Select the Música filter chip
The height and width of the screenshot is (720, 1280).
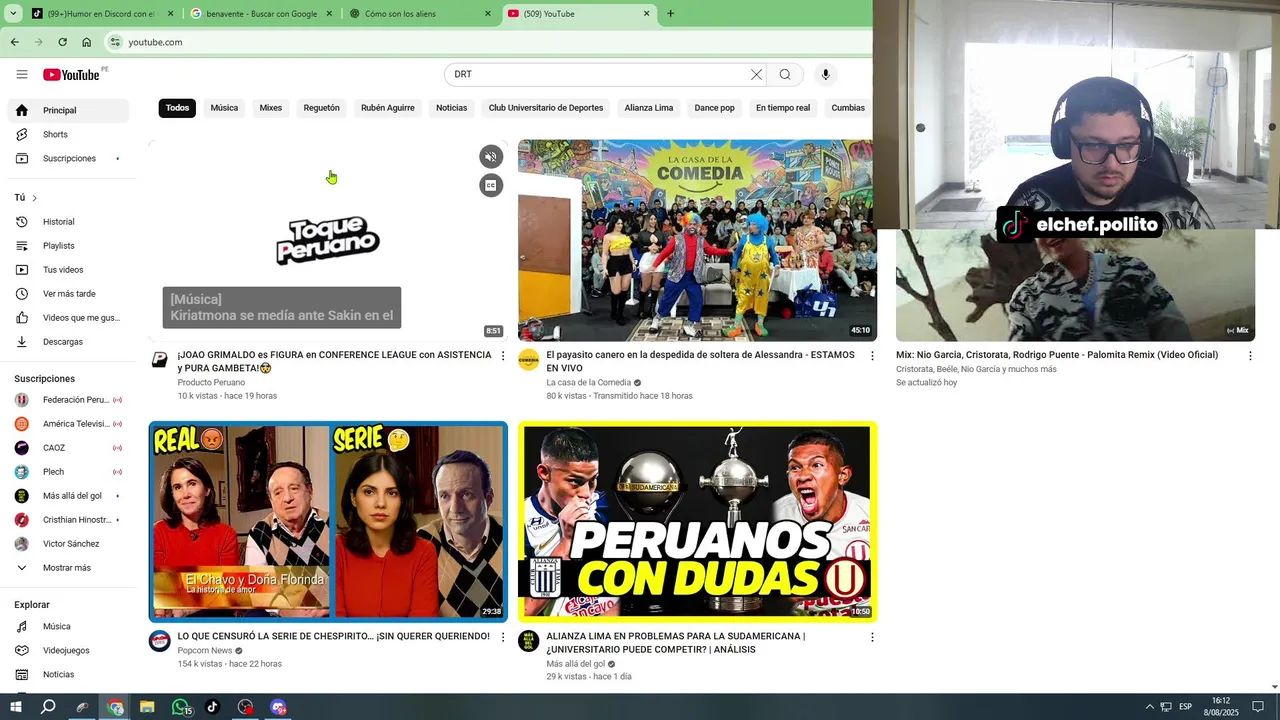[x=224, y=108]
